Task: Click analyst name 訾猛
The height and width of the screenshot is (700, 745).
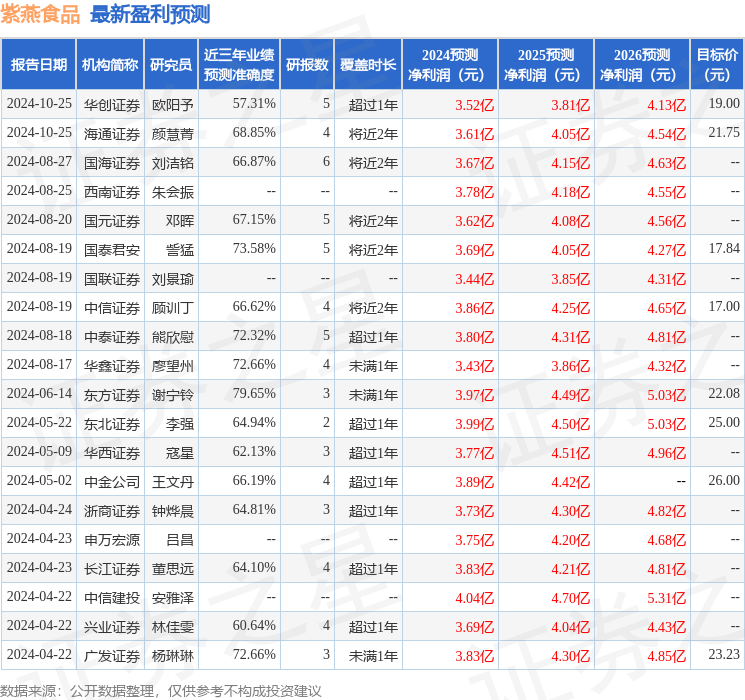Action: 180,250
